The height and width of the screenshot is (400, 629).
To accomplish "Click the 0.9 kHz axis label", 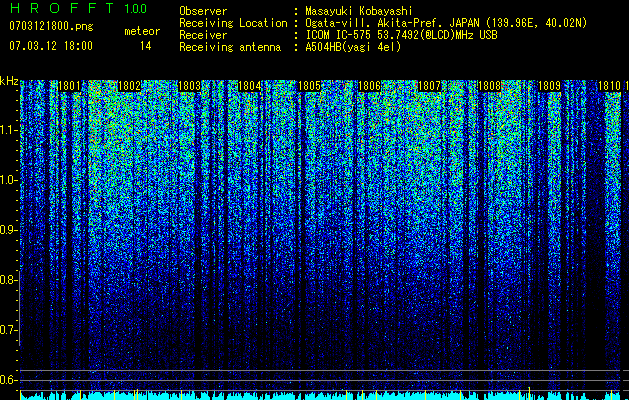I will coord(7,230).
